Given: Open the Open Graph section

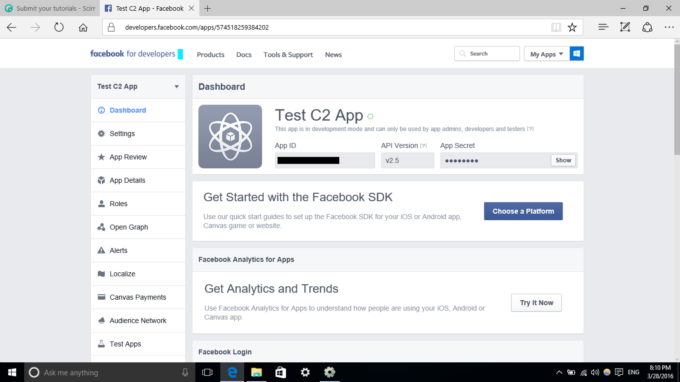Looking at the screenshot, I should tap(138, 227).
